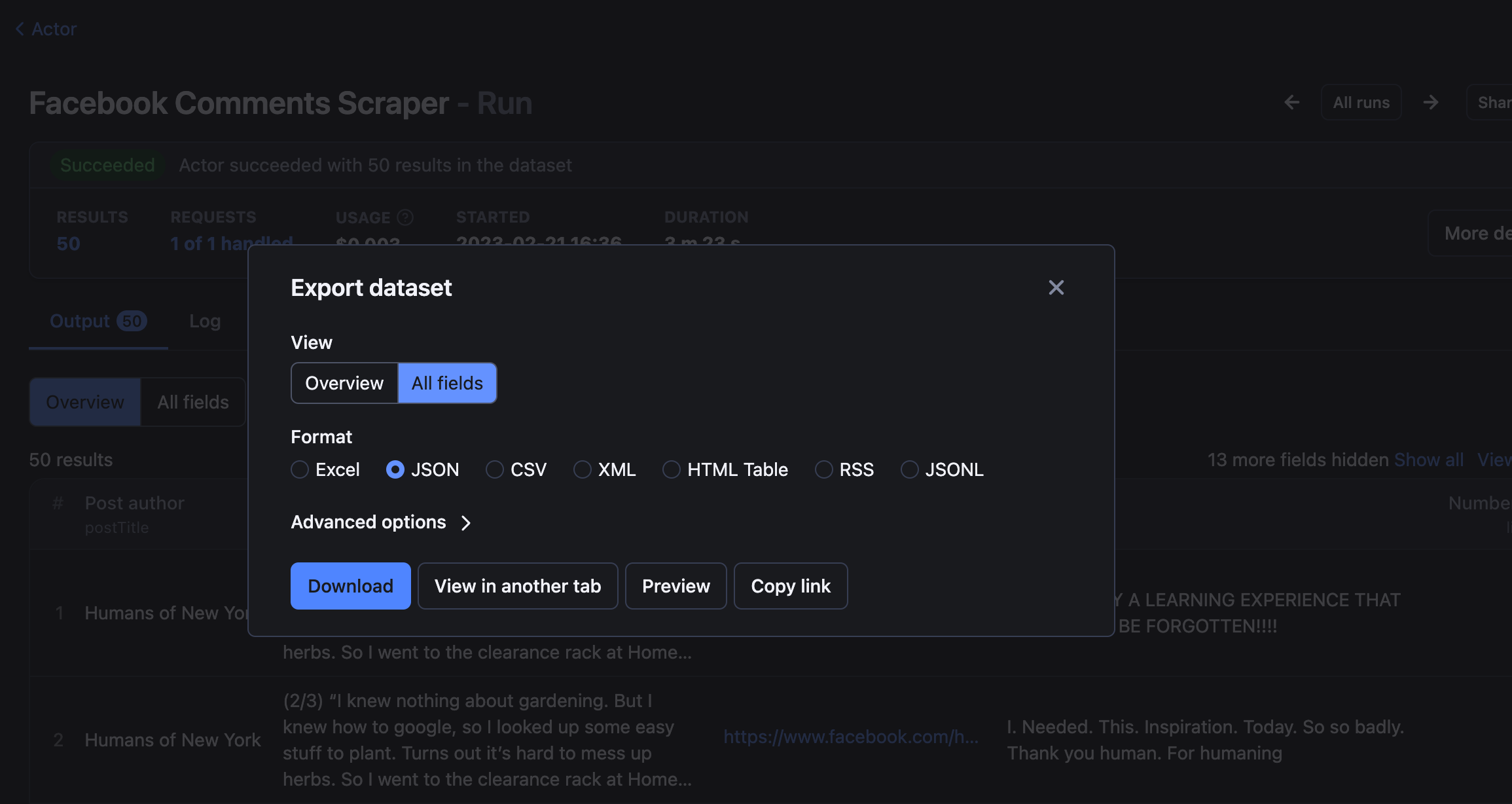The width and height of the screenshot is (1512, 804).
Task: Switch to All fields view mode
Action: coord(447,383)
